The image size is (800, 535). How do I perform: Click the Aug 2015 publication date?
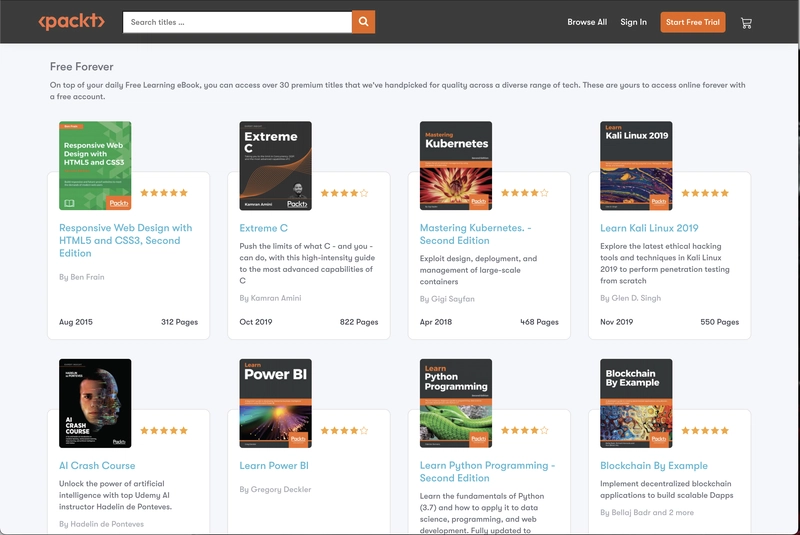tap(76, 322)
